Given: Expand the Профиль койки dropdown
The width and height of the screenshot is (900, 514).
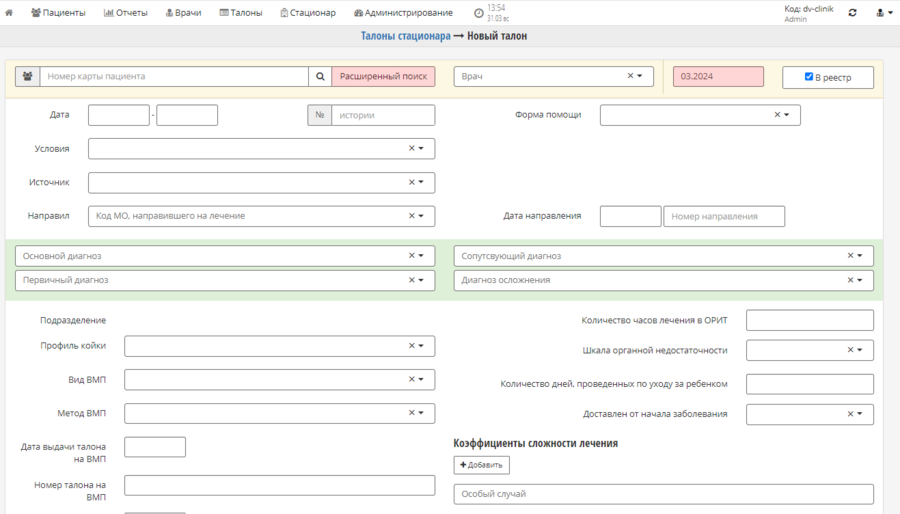Looking at the screenshot, I should (x=421, y=345).
